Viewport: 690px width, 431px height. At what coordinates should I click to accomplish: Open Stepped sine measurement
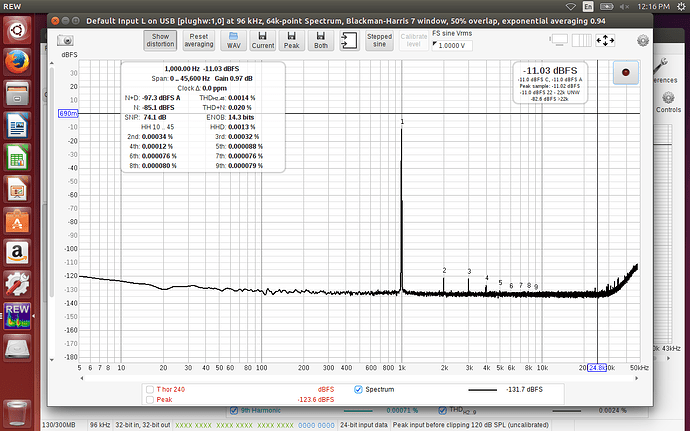coord(379,41)
